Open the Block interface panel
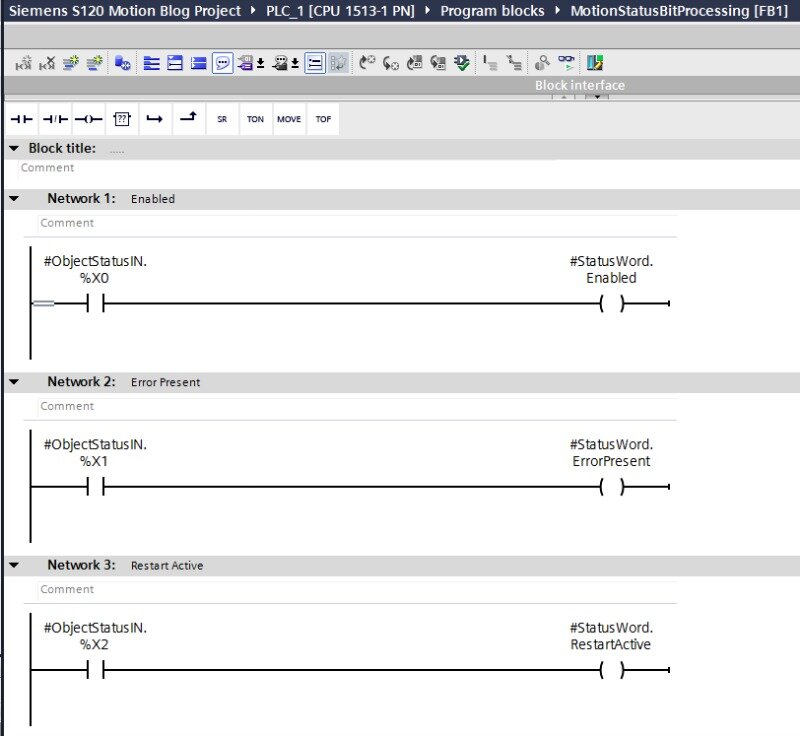 click(579, 85)
